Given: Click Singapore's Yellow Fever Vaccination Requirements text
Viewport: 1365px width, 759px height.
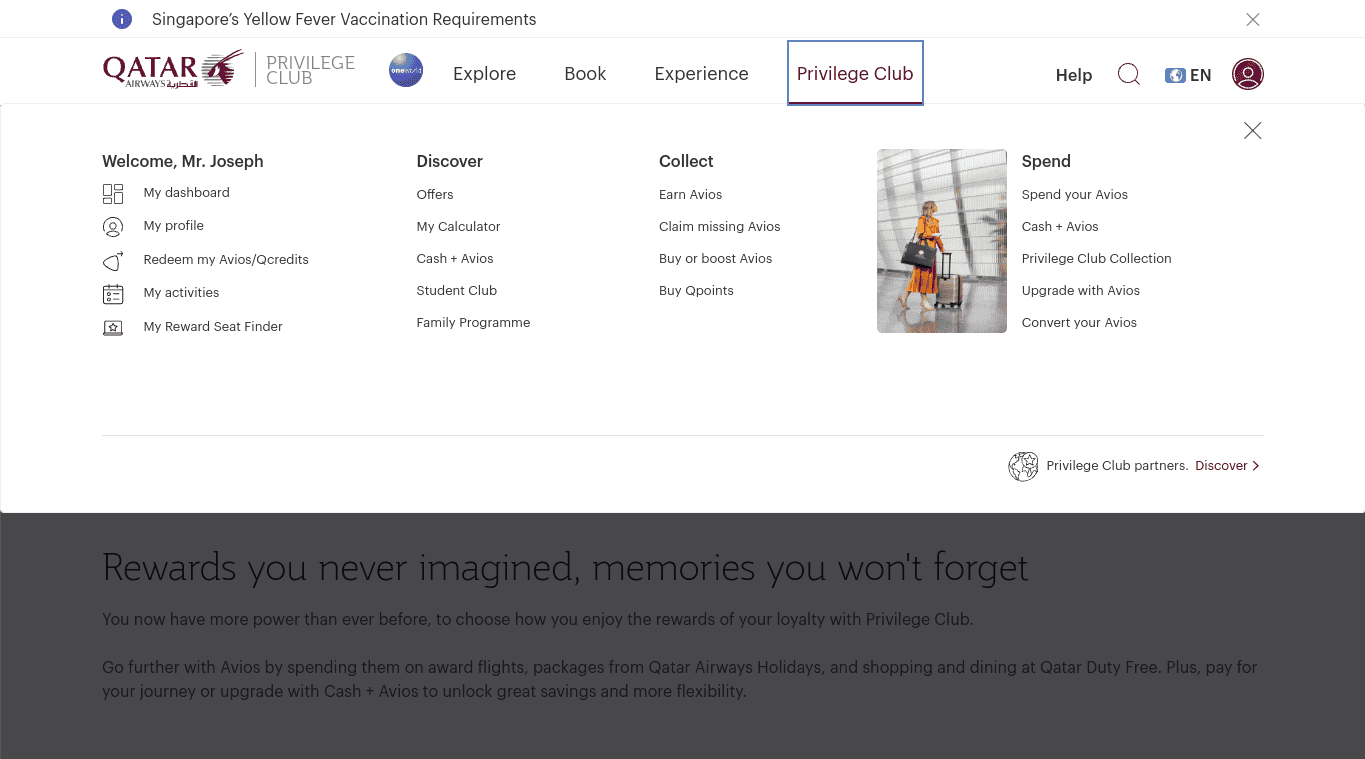Looking at the screenshot, I should coord(344,19).
